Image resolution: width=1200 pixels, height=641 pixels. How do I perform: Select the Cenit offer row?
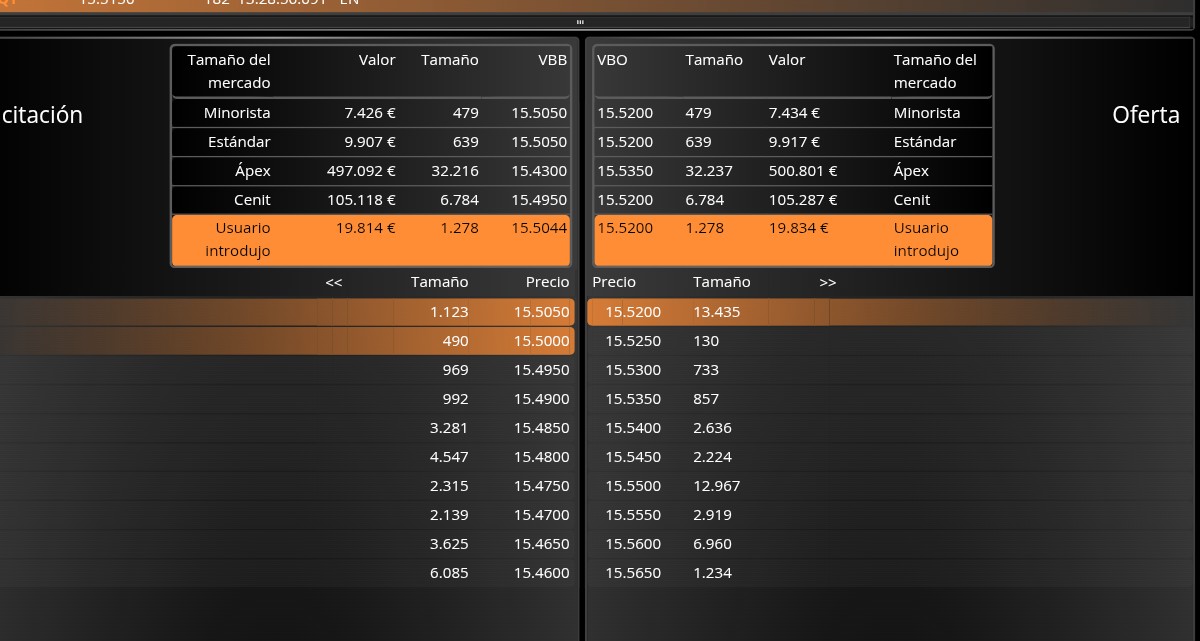pos(793,200)
